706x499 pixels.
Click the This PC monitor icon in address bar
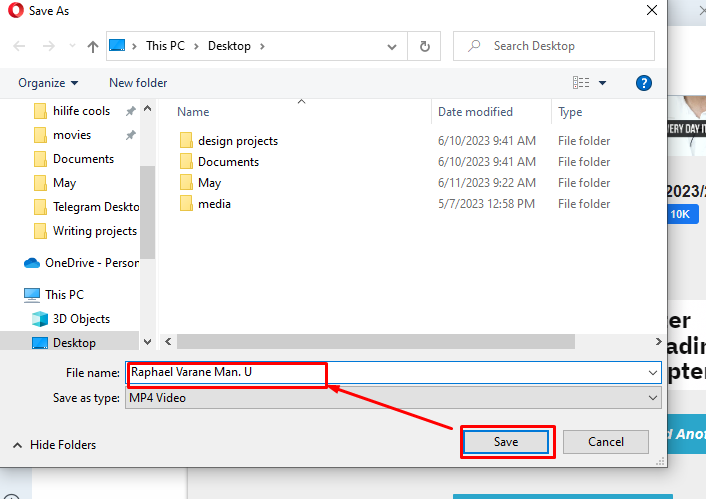coord(117,45)
